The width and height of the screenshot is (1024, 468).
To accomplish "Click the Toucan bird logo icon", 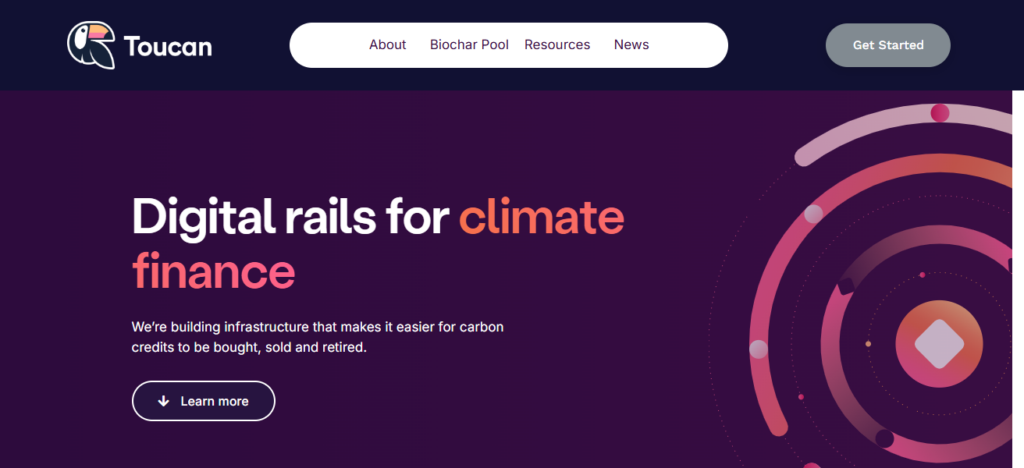I will pyautogui.click(x=90, y=45).
